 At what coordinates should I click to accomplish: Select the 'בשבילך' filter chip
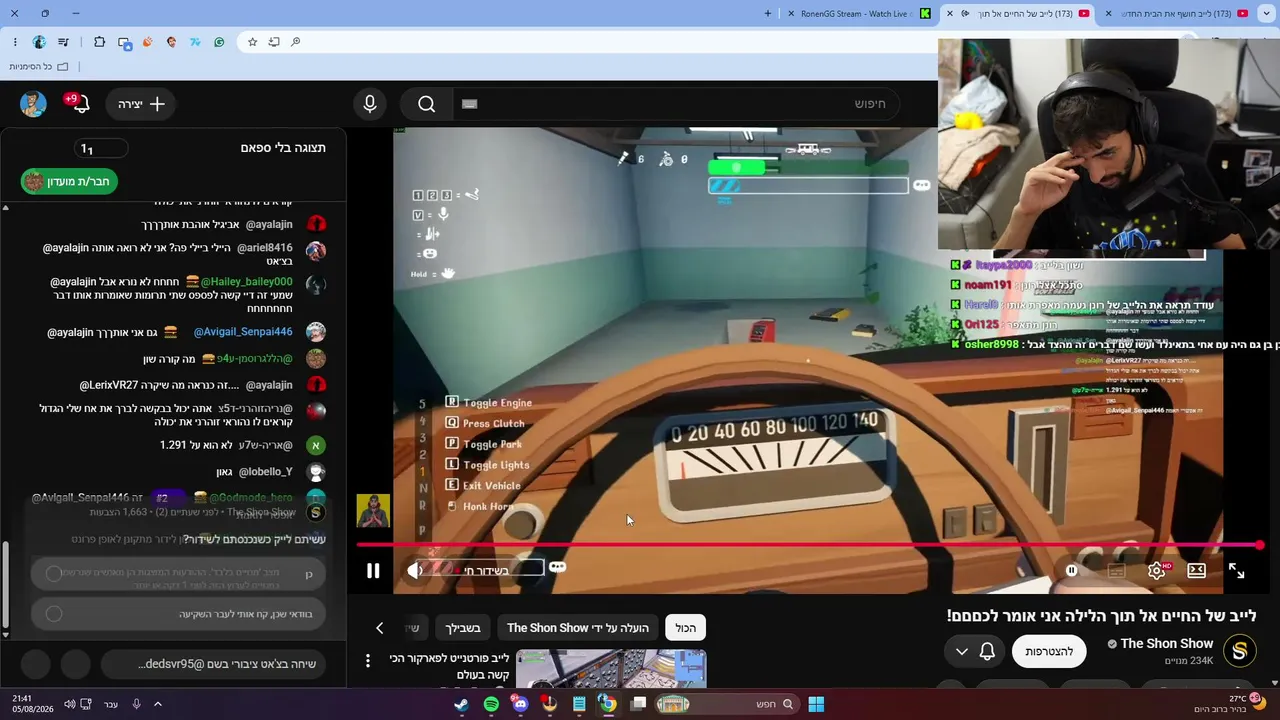click(x=462, y=628)
